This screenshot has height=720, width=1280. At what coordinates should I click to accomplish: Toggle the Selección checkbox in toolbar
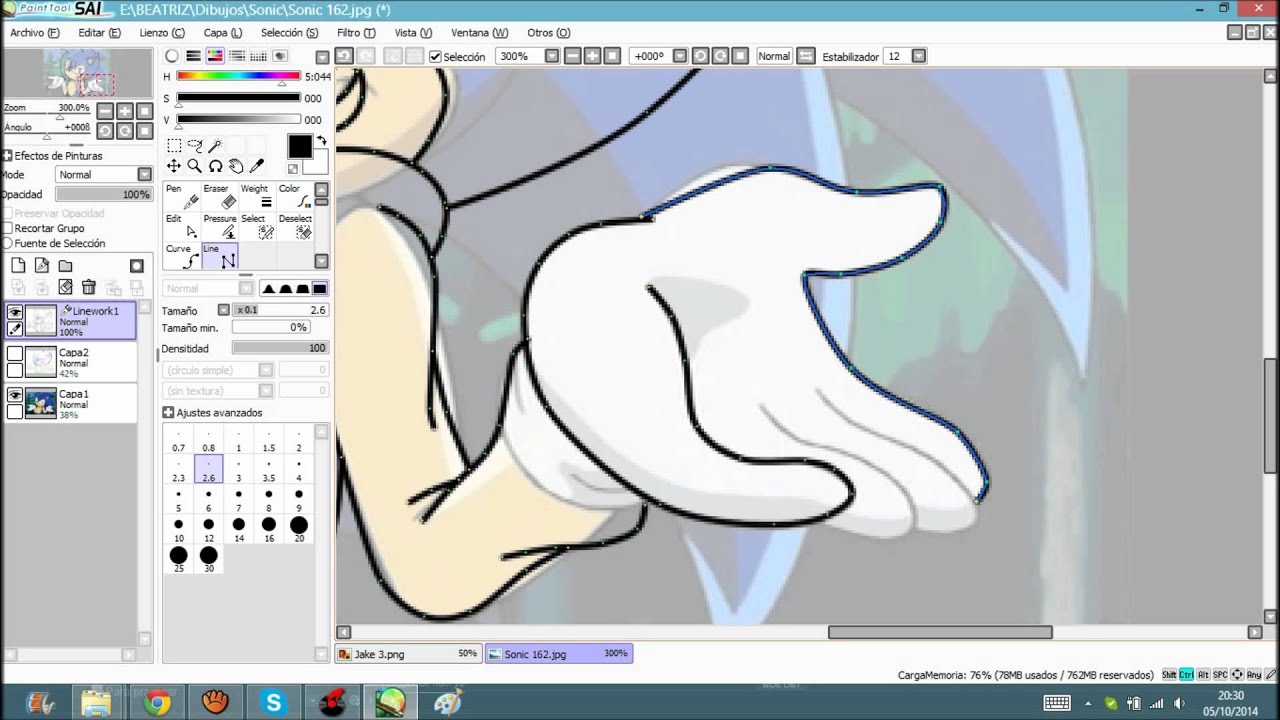click(x=435, y=57)
